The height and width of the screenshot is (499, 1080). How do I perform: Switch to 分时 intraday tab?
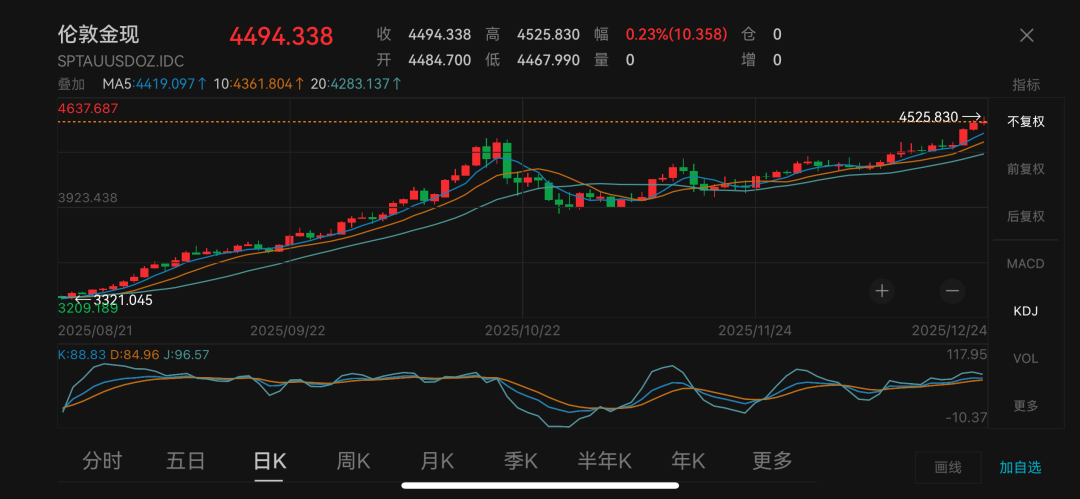click(x=102, y=461)
